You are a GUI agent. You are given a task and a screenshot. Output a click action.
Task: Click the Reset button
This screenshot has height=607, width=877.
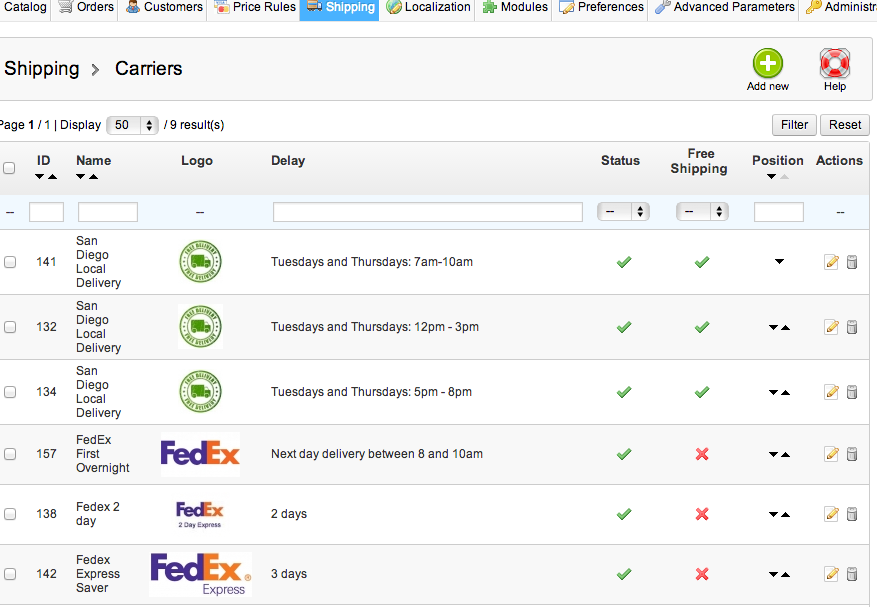click(x=845, y=125)
